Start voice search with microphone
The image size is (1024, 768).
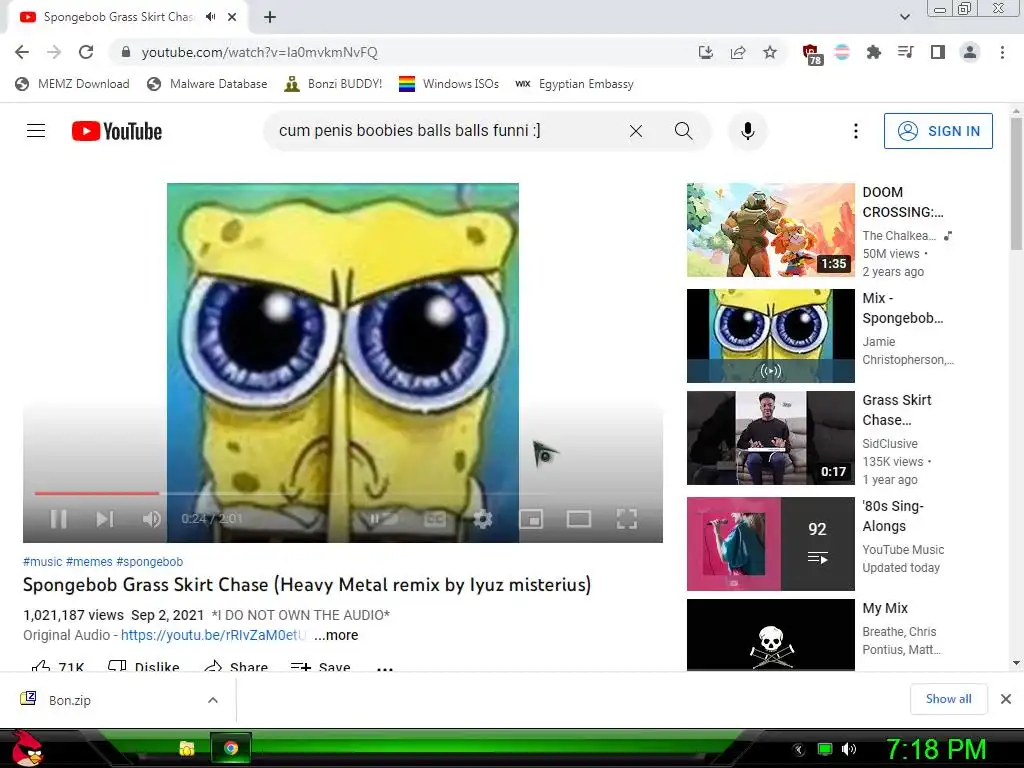pyautogui.click(x=748, y=131)
